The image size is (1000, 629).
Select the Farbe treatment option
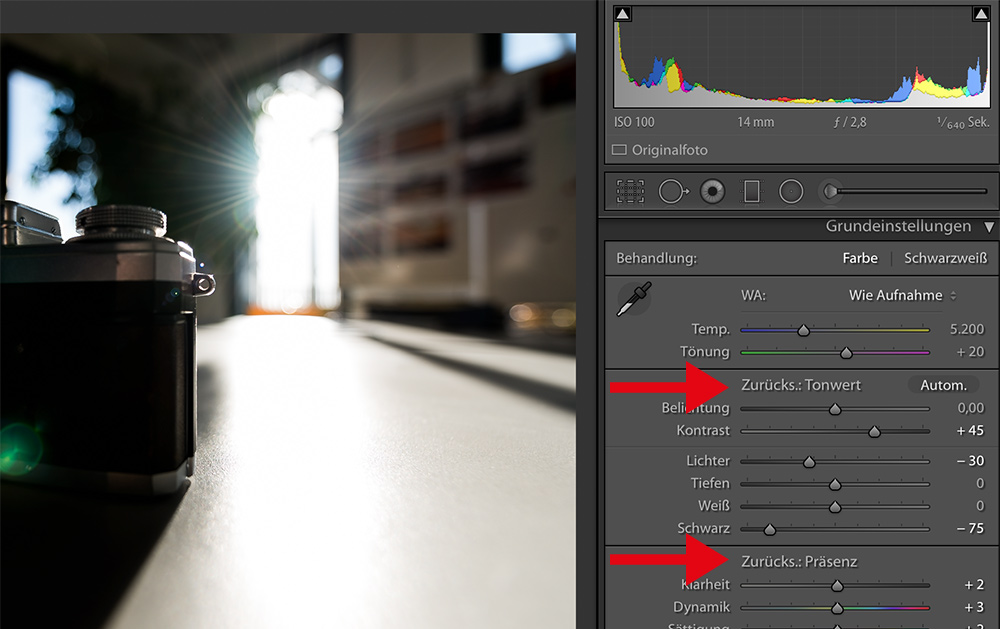860,258
